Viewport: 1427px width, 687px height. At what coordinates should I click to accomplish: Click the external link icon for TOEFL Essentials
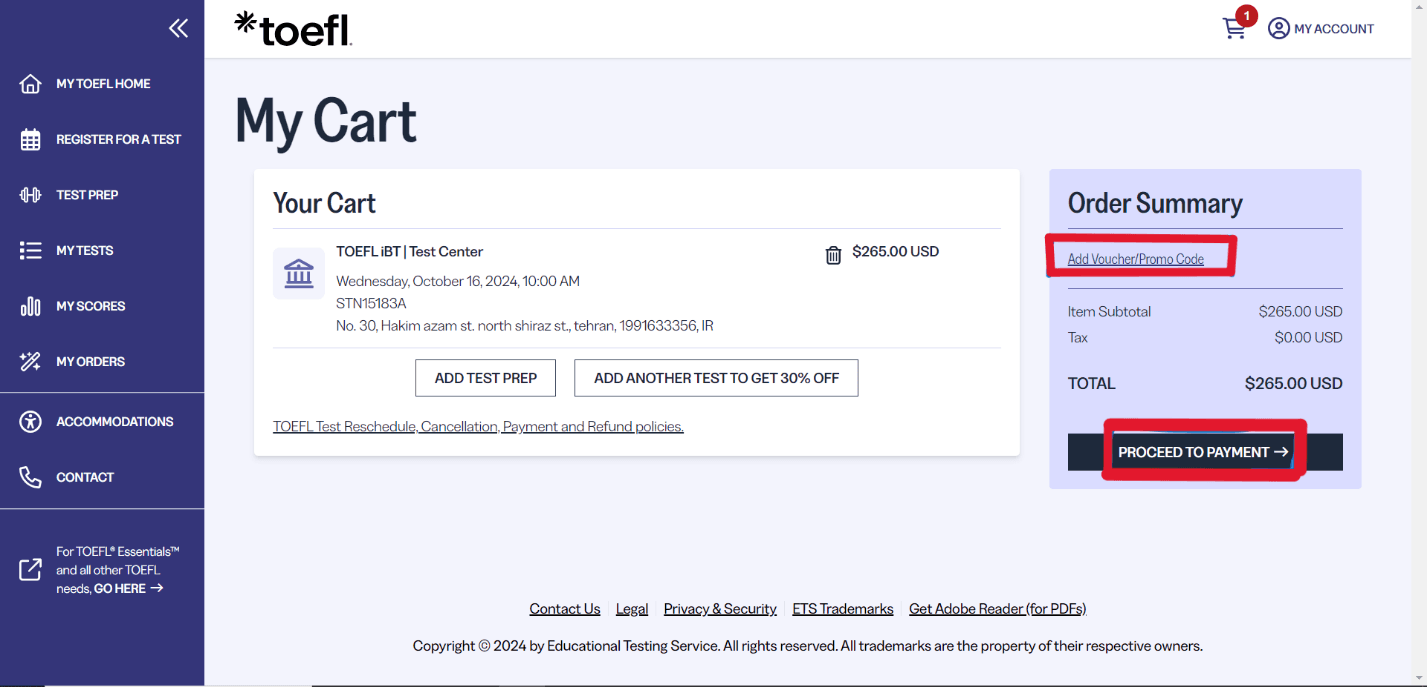point(31,570)
